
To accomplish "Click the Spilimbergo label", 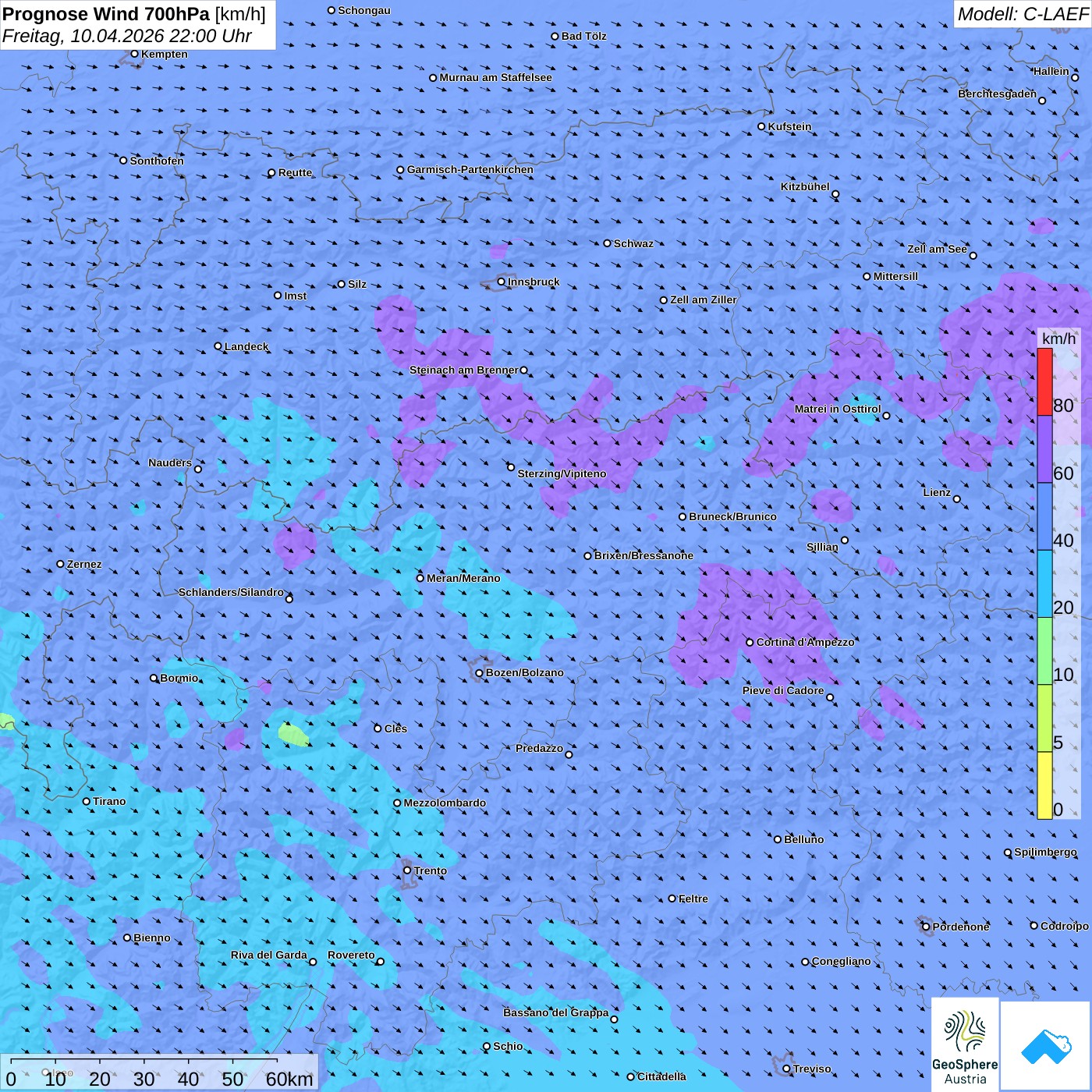I will pos(1046,852).
